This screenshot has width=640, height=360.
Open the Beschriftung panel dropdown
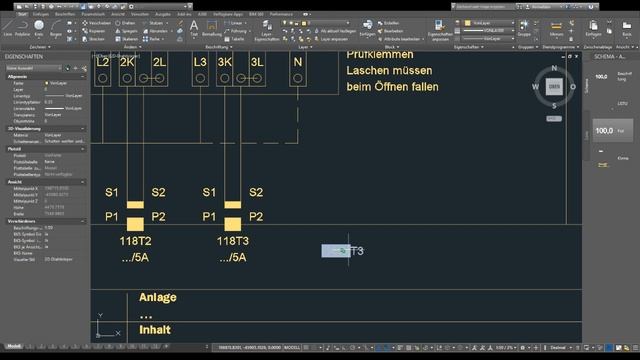tap(219, 47)
